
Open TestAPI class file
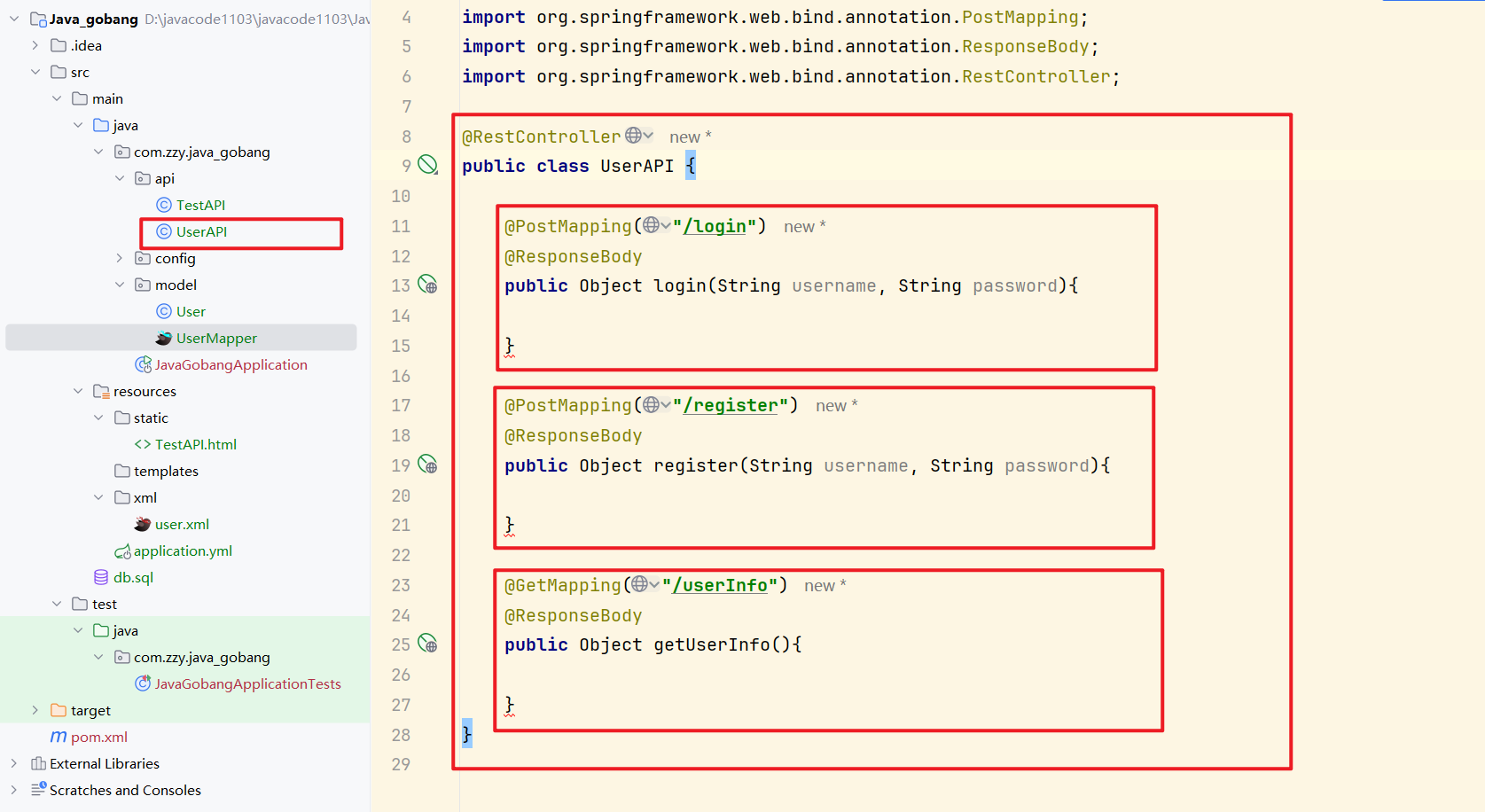click(201, 205)
